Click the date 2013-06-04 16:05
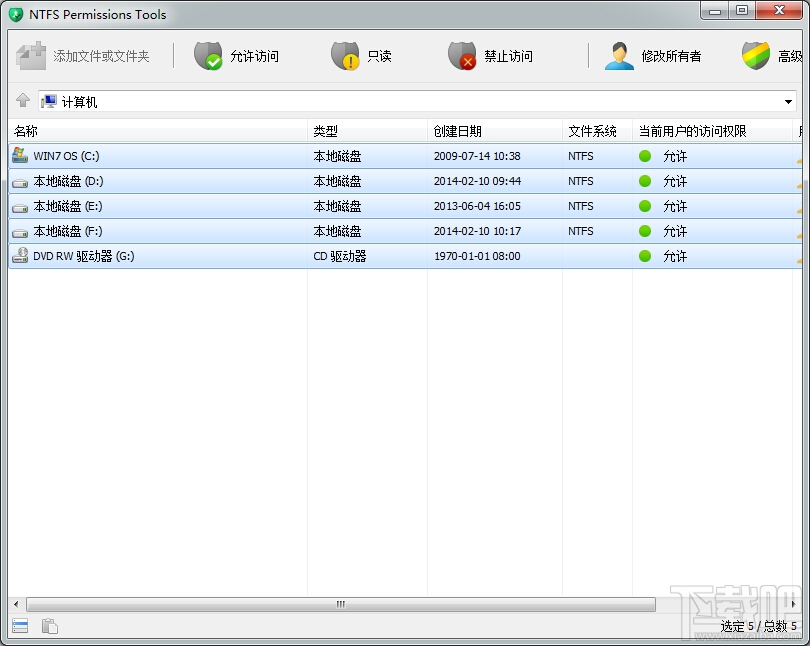 click(477, 206)
